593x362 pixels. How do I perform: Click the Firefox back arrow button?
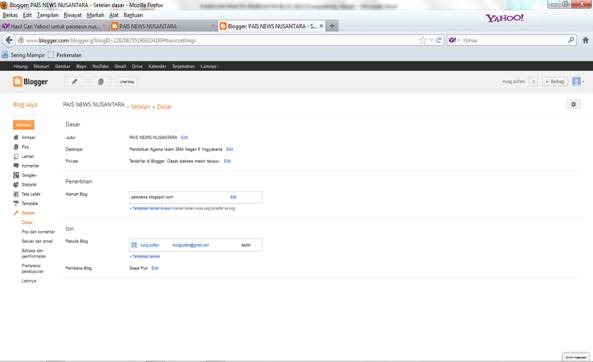(x=9, y=40)
